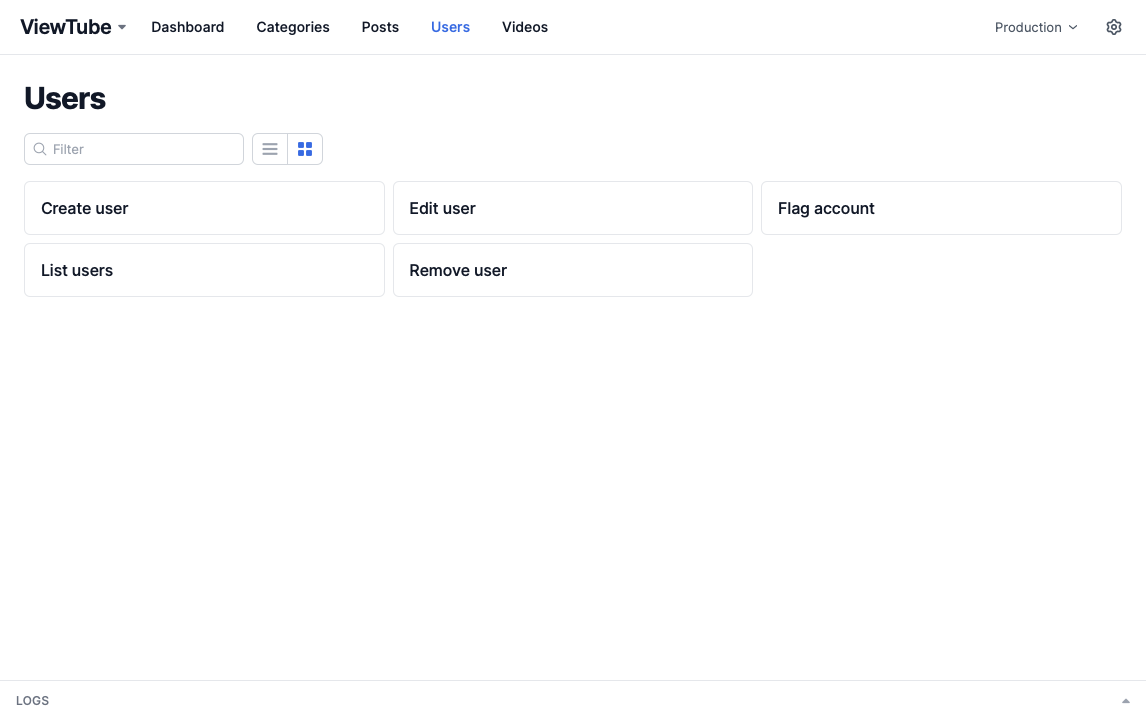Expand the ViewTube app switcher caret

coord(122,27)
